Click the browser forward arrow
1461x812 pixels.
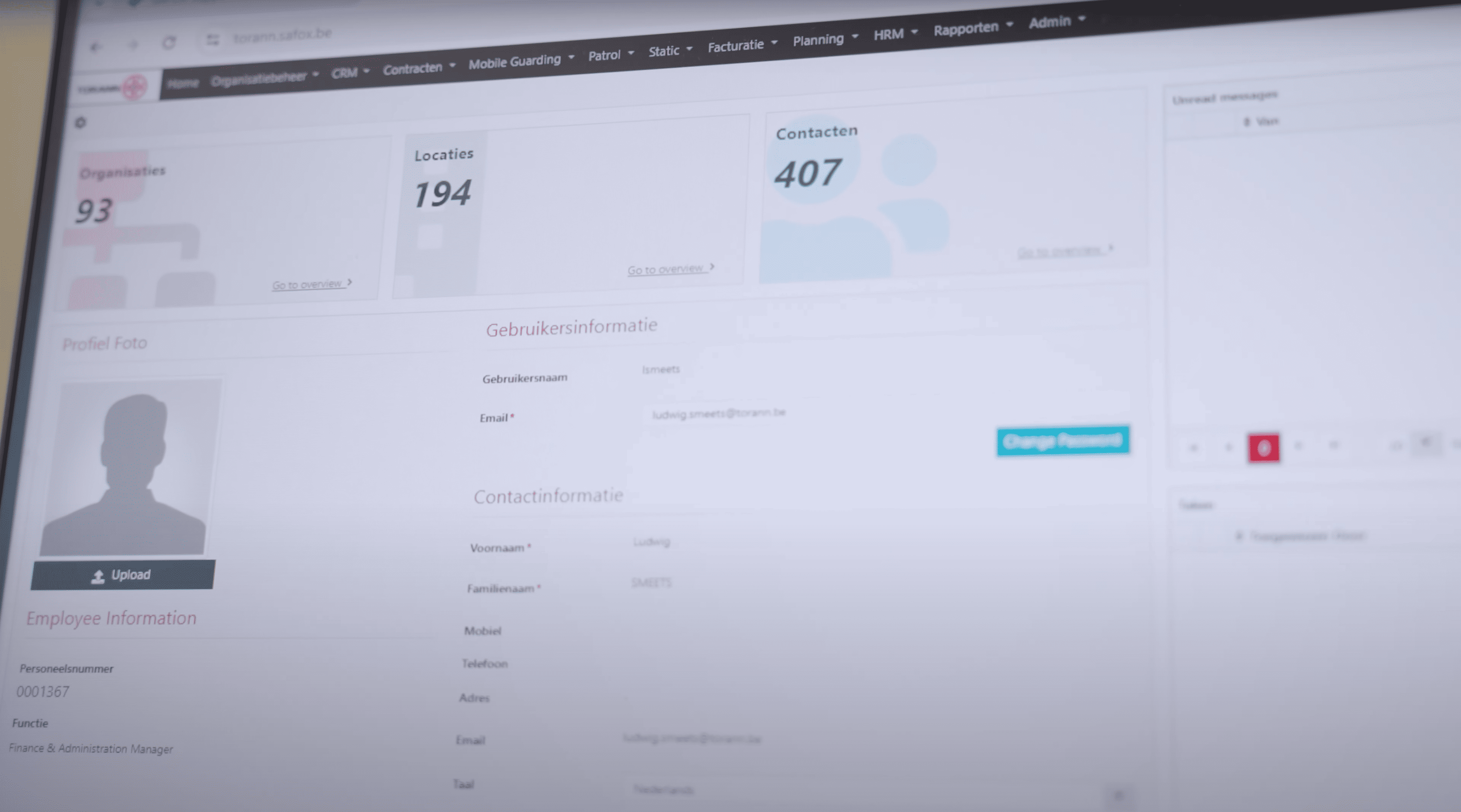point(133,45)
